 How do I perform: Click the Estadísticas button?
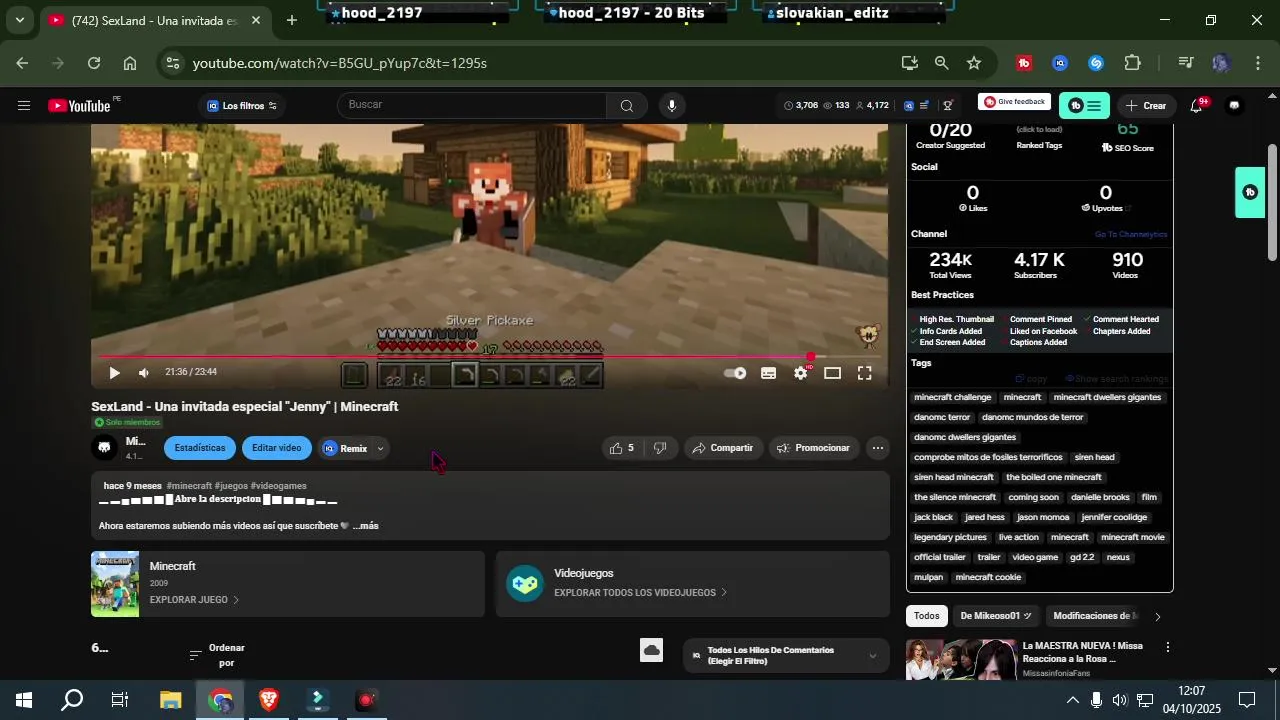coord(200,448)
